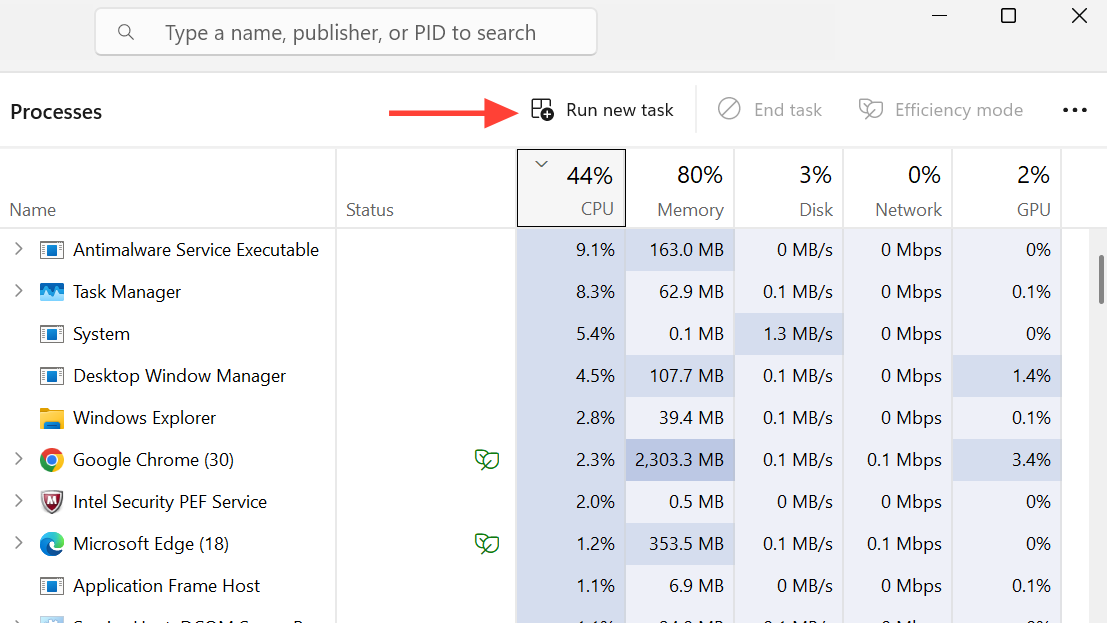Click Processes page heading
This screenshot has width=1107, height=623.
56,112
